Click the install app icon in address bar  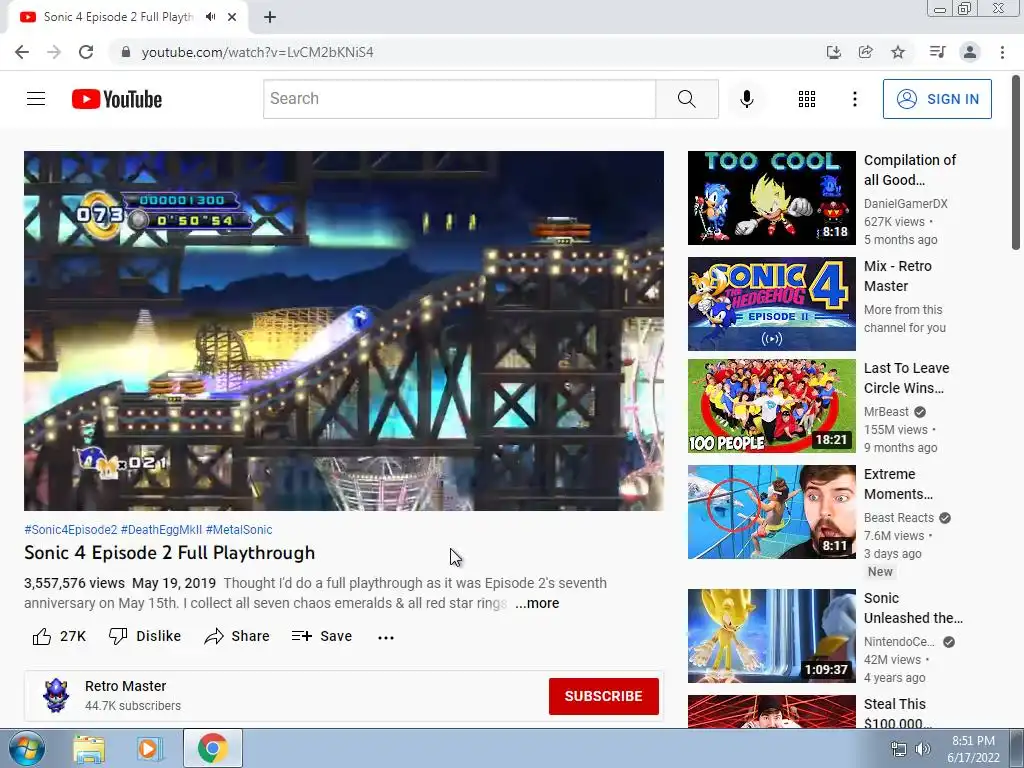[x=833, y=52]
